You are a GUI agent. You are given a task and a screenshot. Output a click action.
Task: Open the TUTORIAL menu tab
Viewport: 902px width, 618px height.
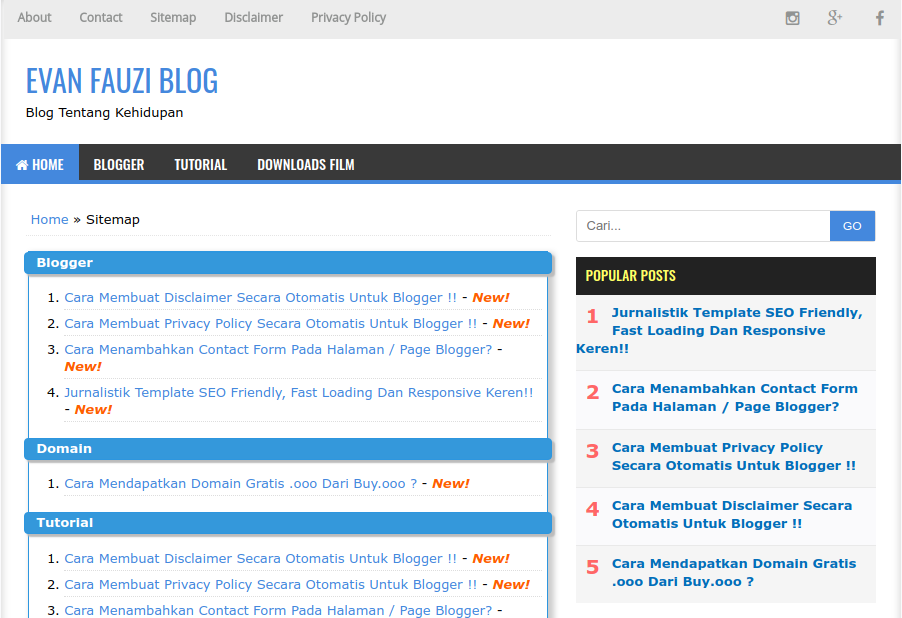tap(200, 164)
